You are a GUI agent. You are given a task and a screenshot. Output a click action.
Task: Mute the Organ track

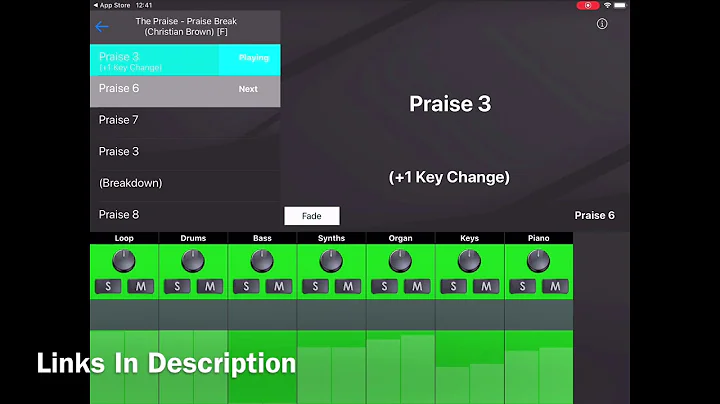pos(417,286)
